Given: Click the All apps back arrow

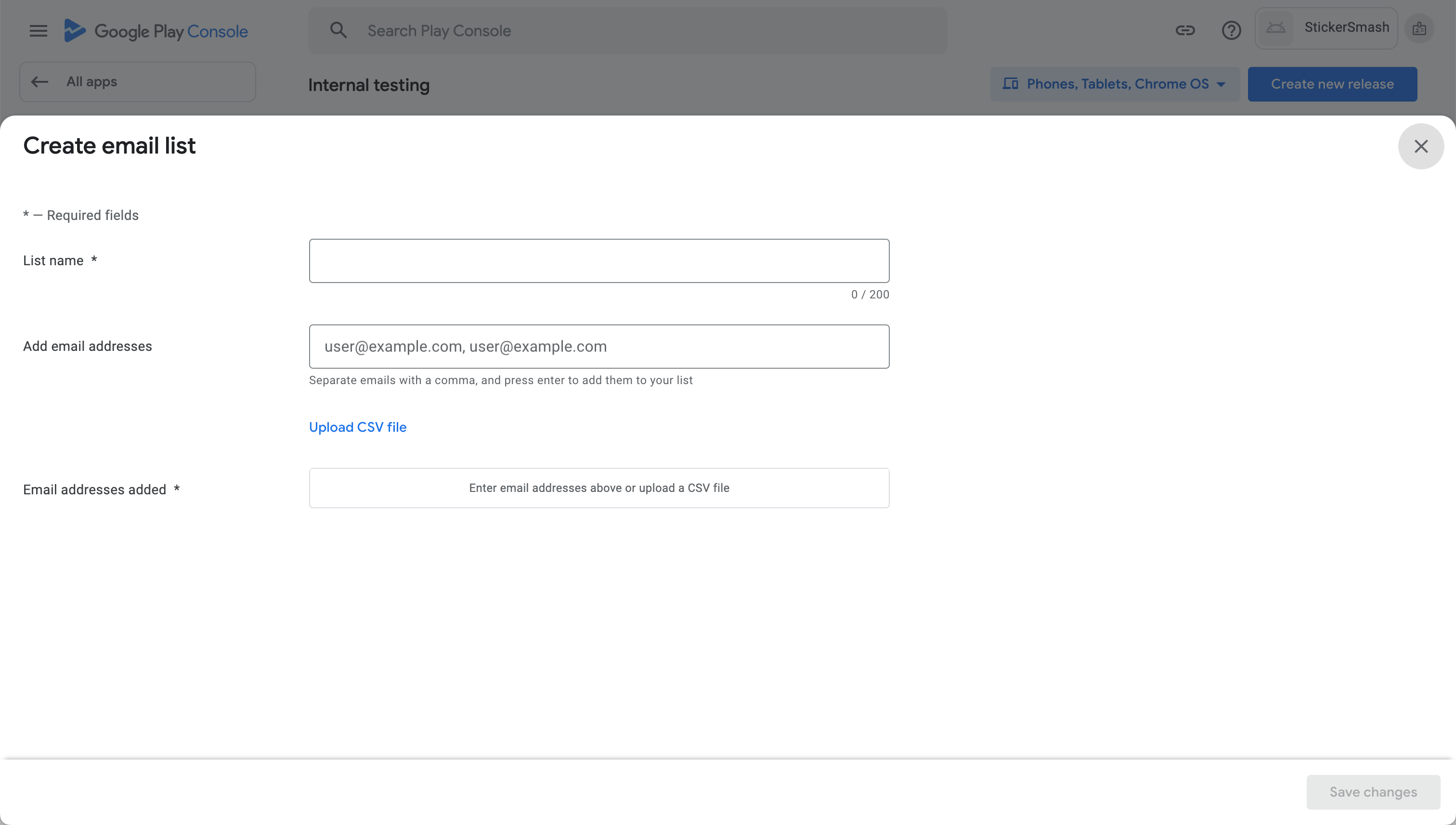Looking at the screenshot, I should (39, 82).
